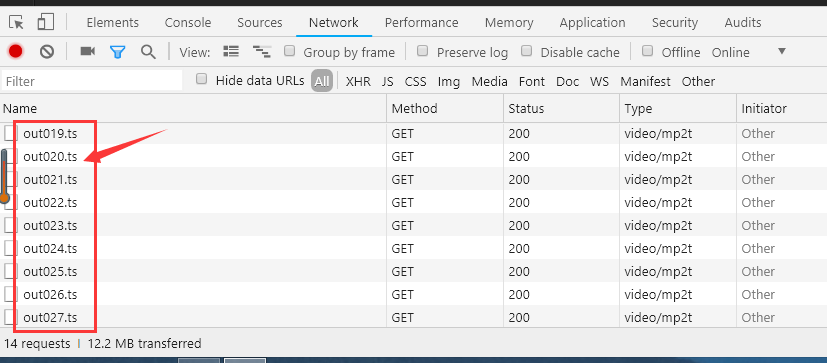Clear the network log icon
This screenshot has width=827, height=363.
click(47, 51)
